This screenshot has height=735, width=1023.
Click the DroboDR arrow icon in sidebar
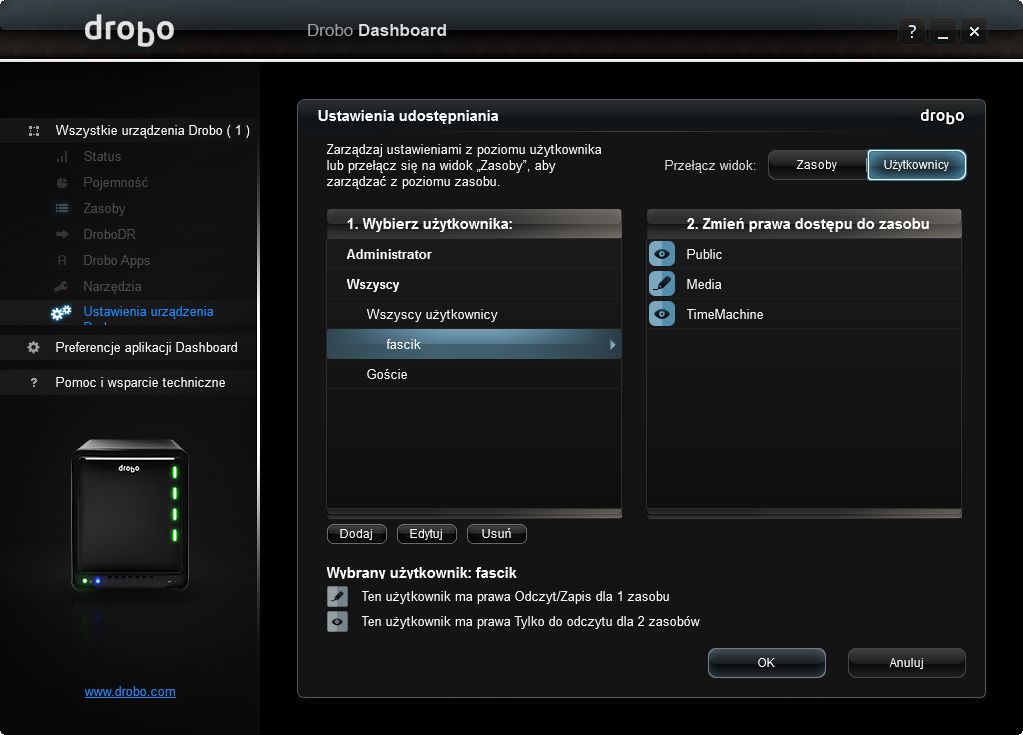coord(62,234)
